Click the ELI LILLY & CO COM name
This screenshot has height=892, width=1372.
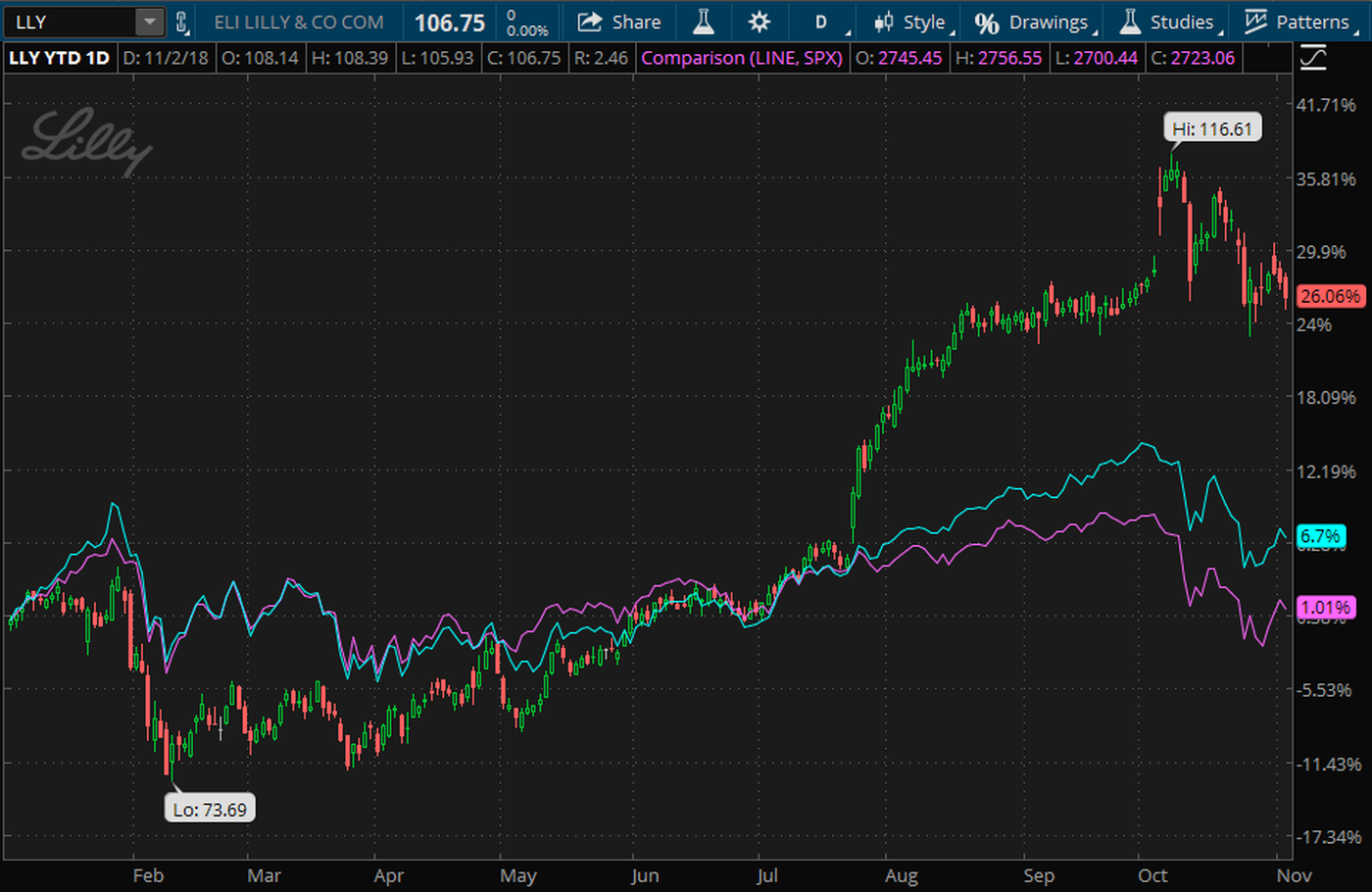point(299,22)
